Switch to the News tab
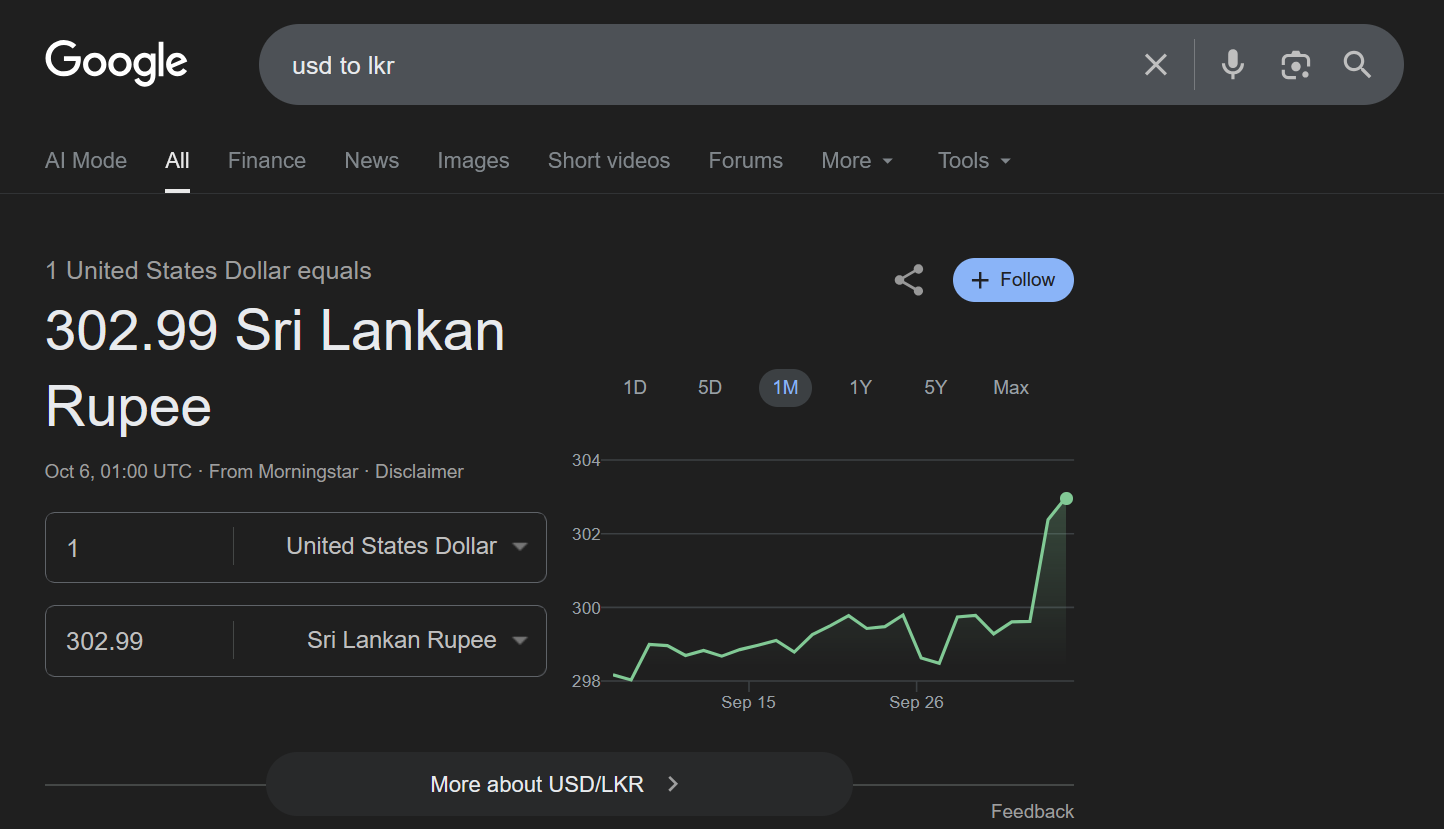Viewport: 1444px width, 829px height. [x=372, y=161]
